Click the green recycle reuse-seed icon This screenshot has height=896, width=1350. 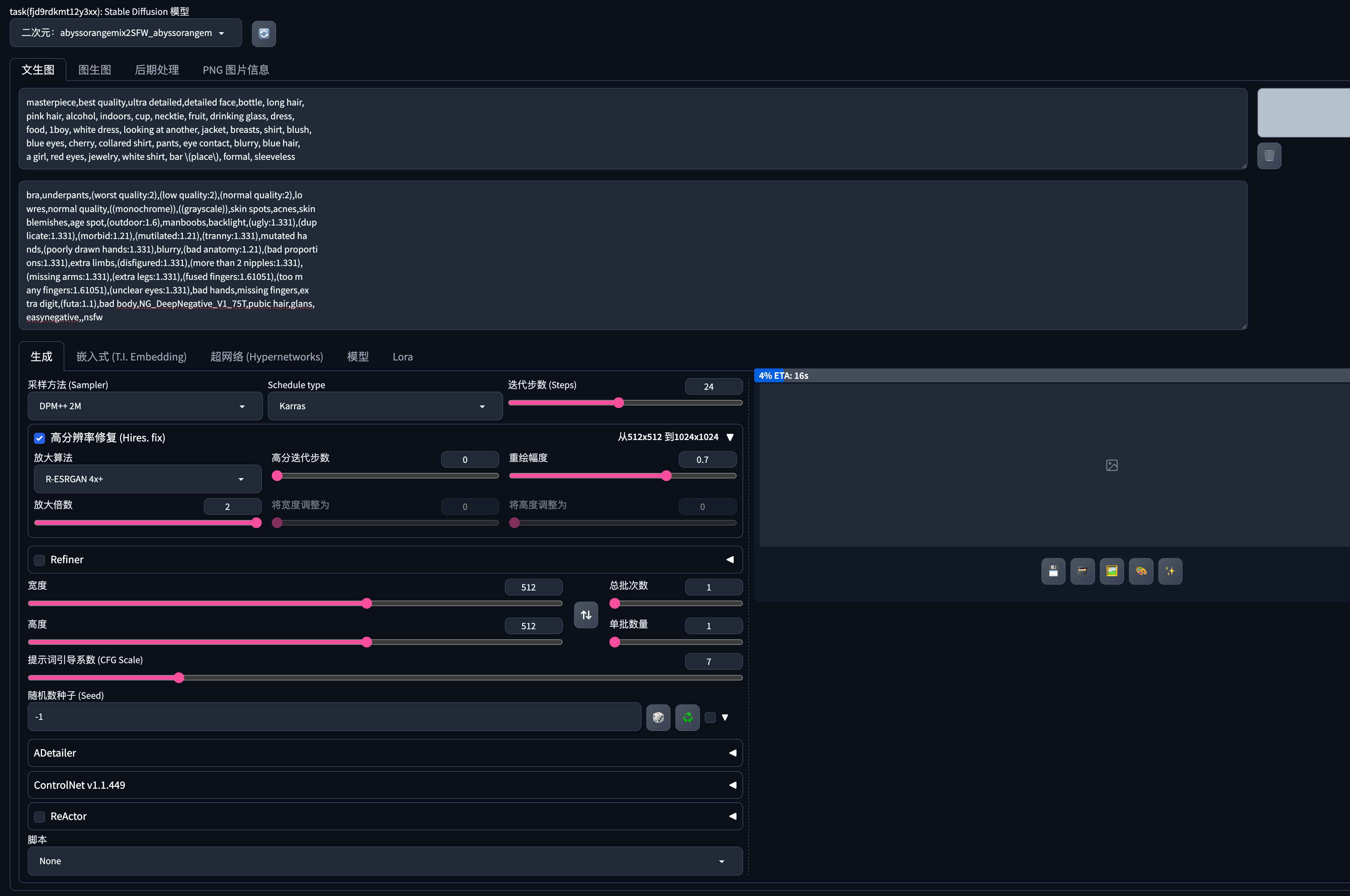[687, 717]
